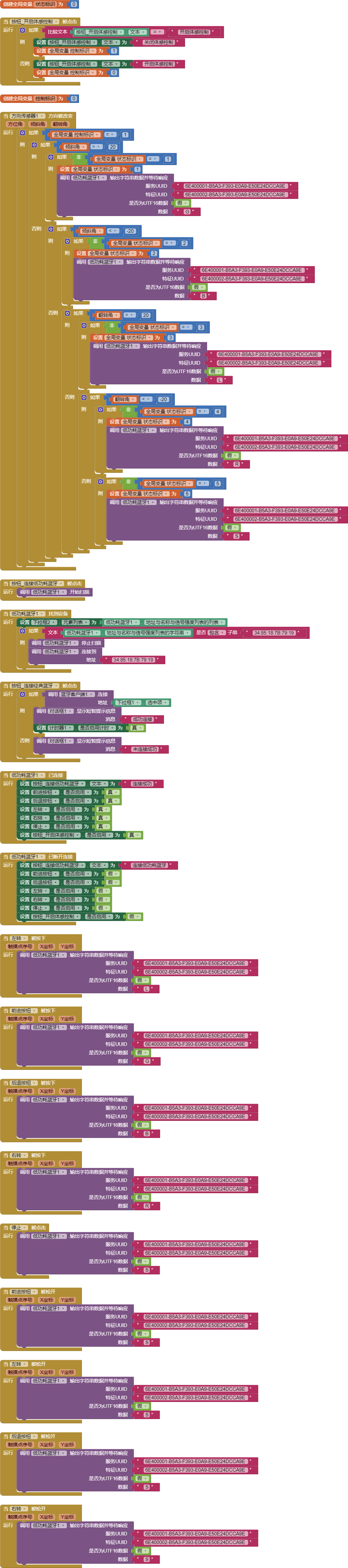Edit address string in 连接到 地址 slot
Viewport: 348px width, 1568px height.
(x=133, y=660)
